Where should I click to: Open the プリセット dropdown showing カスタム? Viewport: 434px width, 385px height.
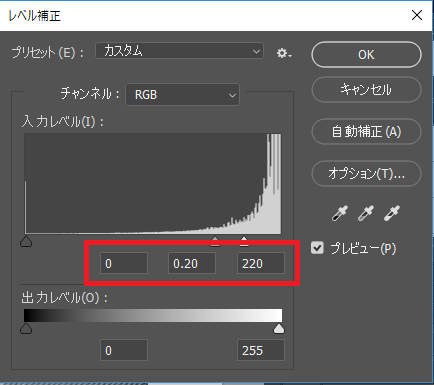pos(180,51)
